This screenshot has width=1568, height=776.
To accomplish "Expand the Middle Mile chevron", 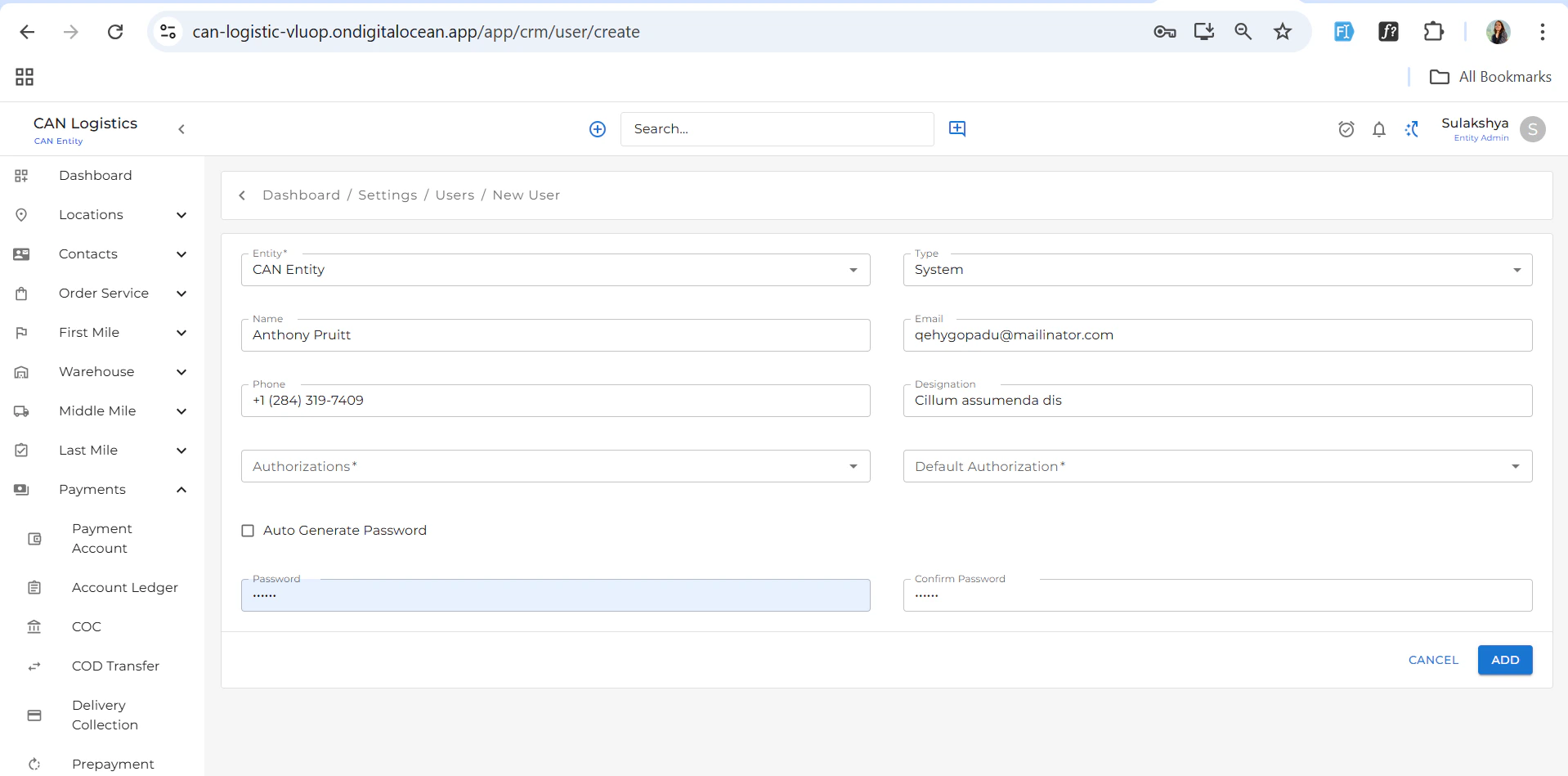I will (x=181, y=411).
